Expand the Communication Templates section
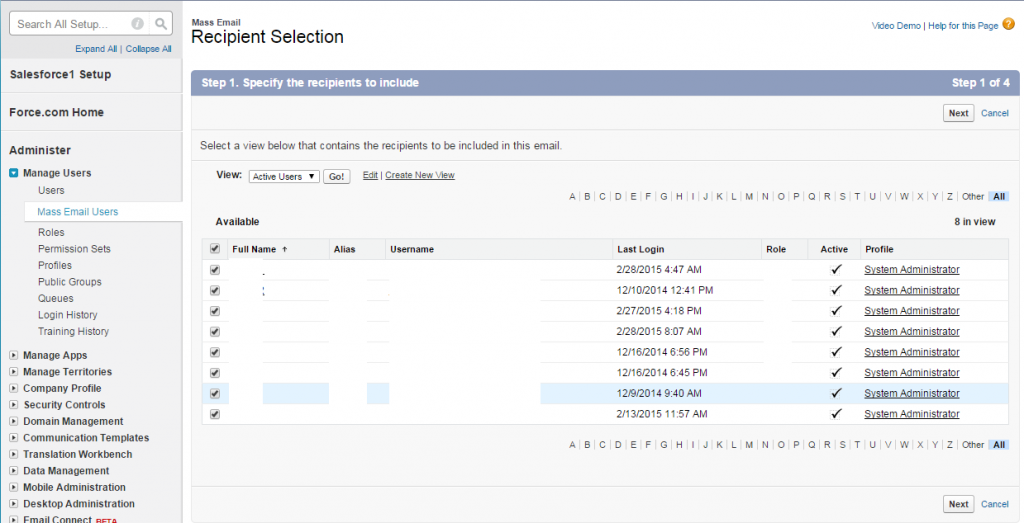The image size is (1024, 523). 14,437
